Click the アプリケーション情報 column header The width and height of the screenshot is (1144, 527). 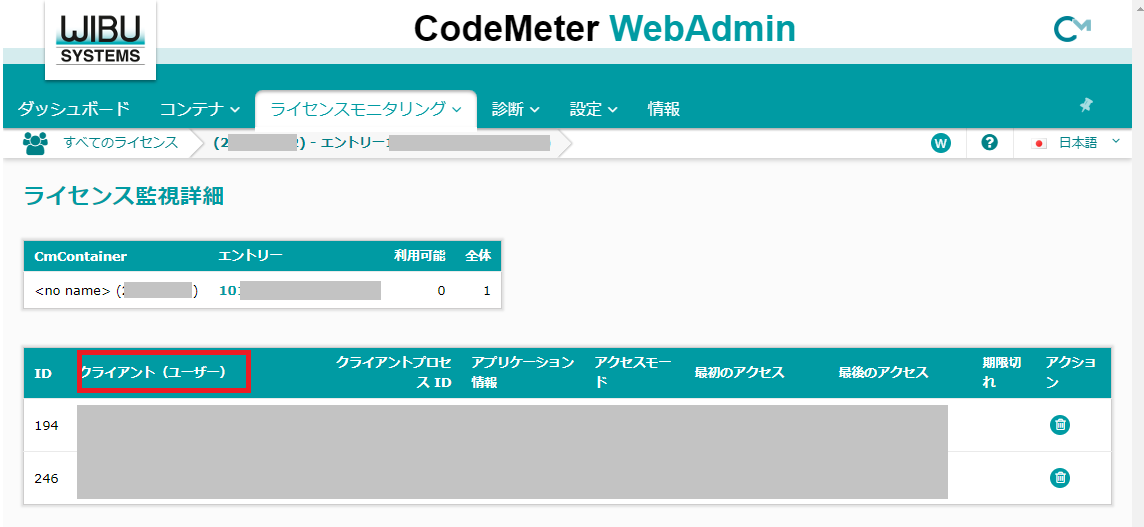[x=523, y=372]
